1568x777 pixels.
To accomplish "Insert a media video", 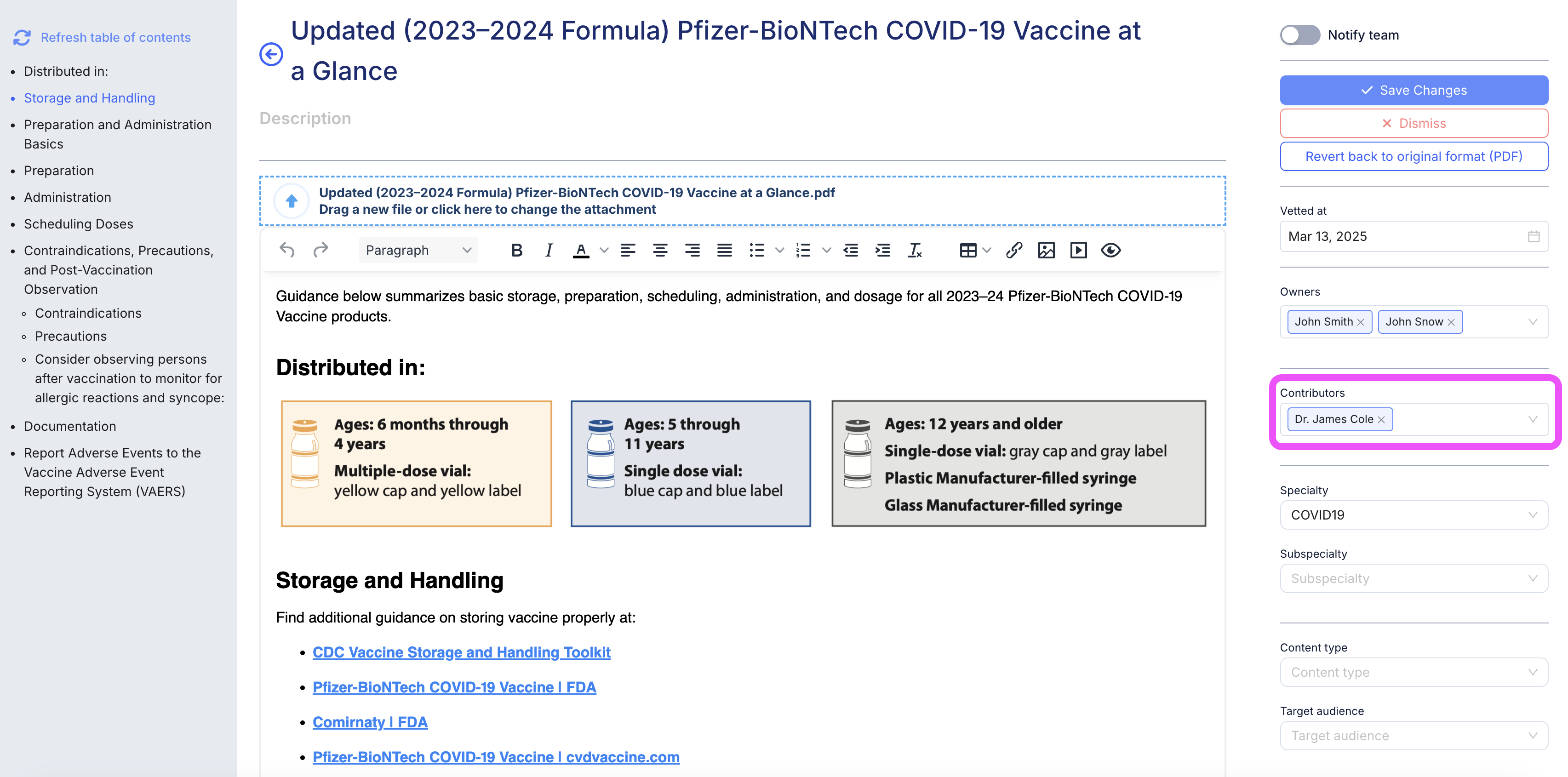I will (x=1079, y=250).
